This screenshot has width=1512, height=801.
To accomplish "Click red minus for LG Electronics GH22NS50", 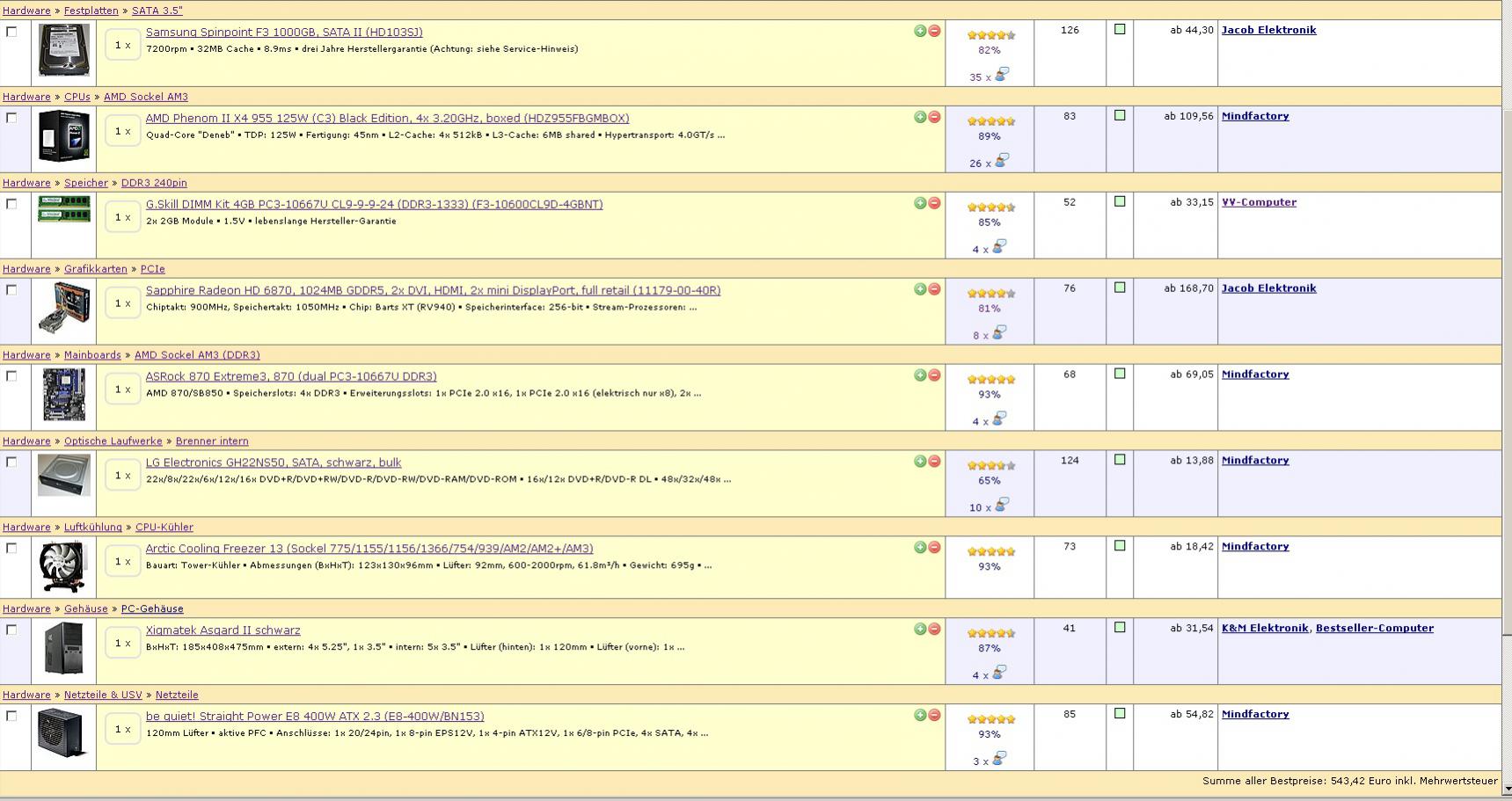I will 934,462.
